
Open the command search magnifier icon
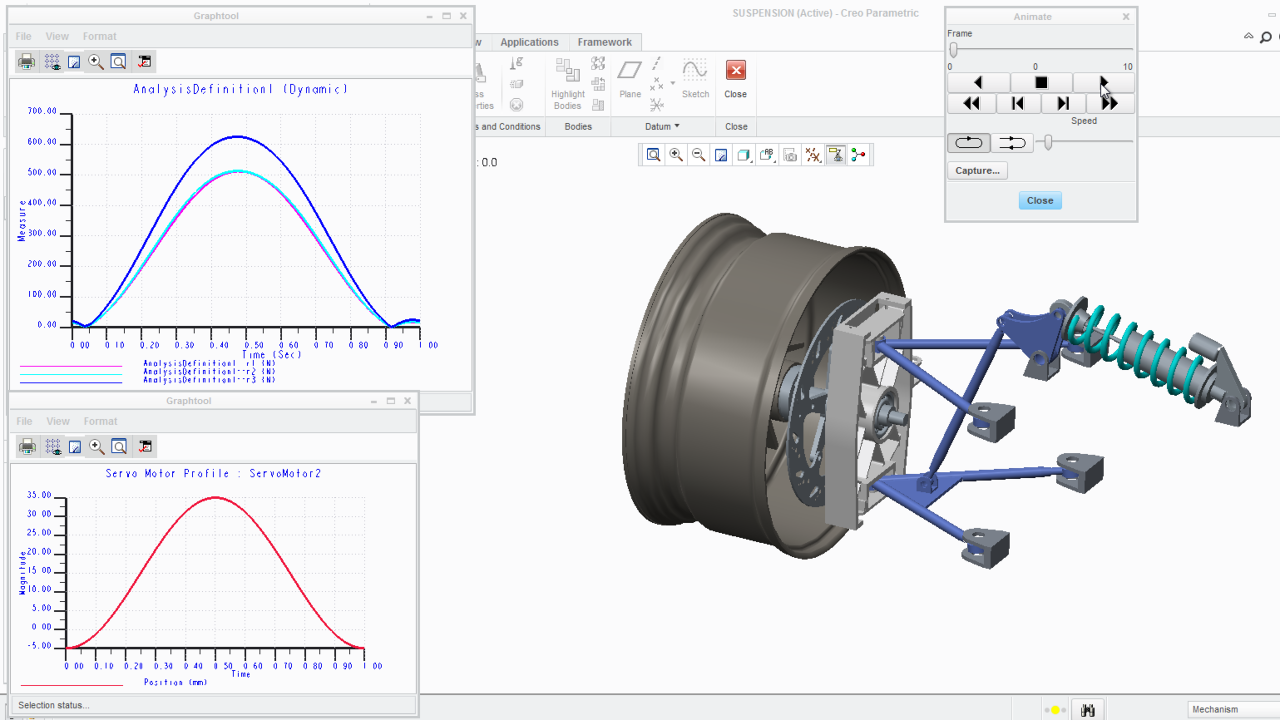pyautogui.click(x=1266, y=38)
